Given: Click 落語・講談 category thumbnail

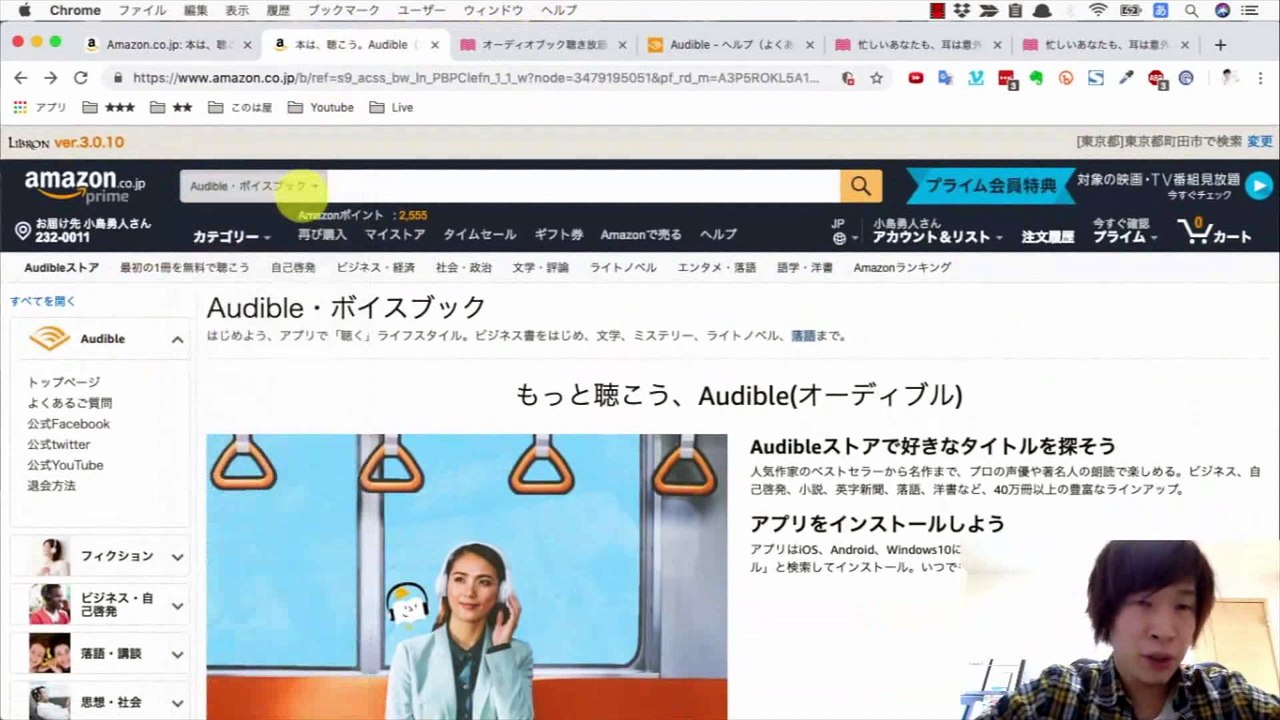Looking at the screenshot, I should coord(49,654).
